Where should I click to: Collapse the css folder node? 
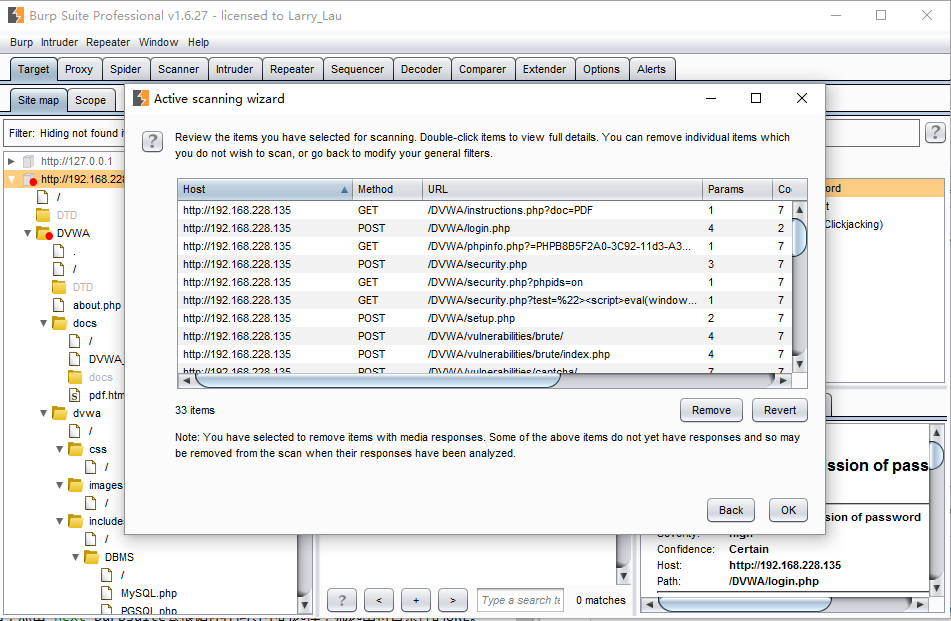pyautogui.click(x=59, y=449)
